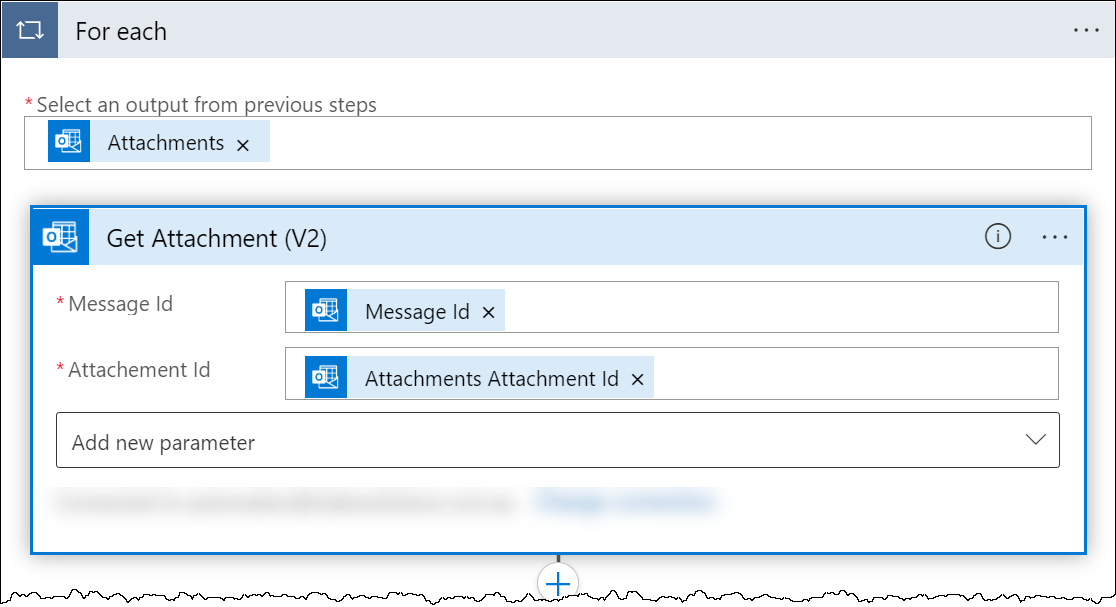
Task: Click the Get Attachment (V2) title
Action: coord(217,238)
